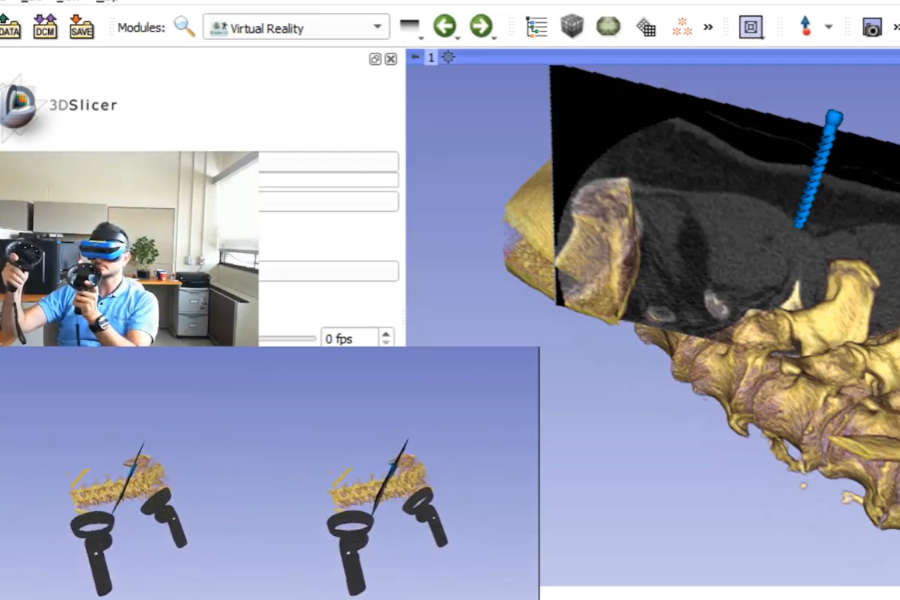Viewport: 900px width, 600px height.
Task: Click the pin icon in 3D view header
Action: [416, 57]
